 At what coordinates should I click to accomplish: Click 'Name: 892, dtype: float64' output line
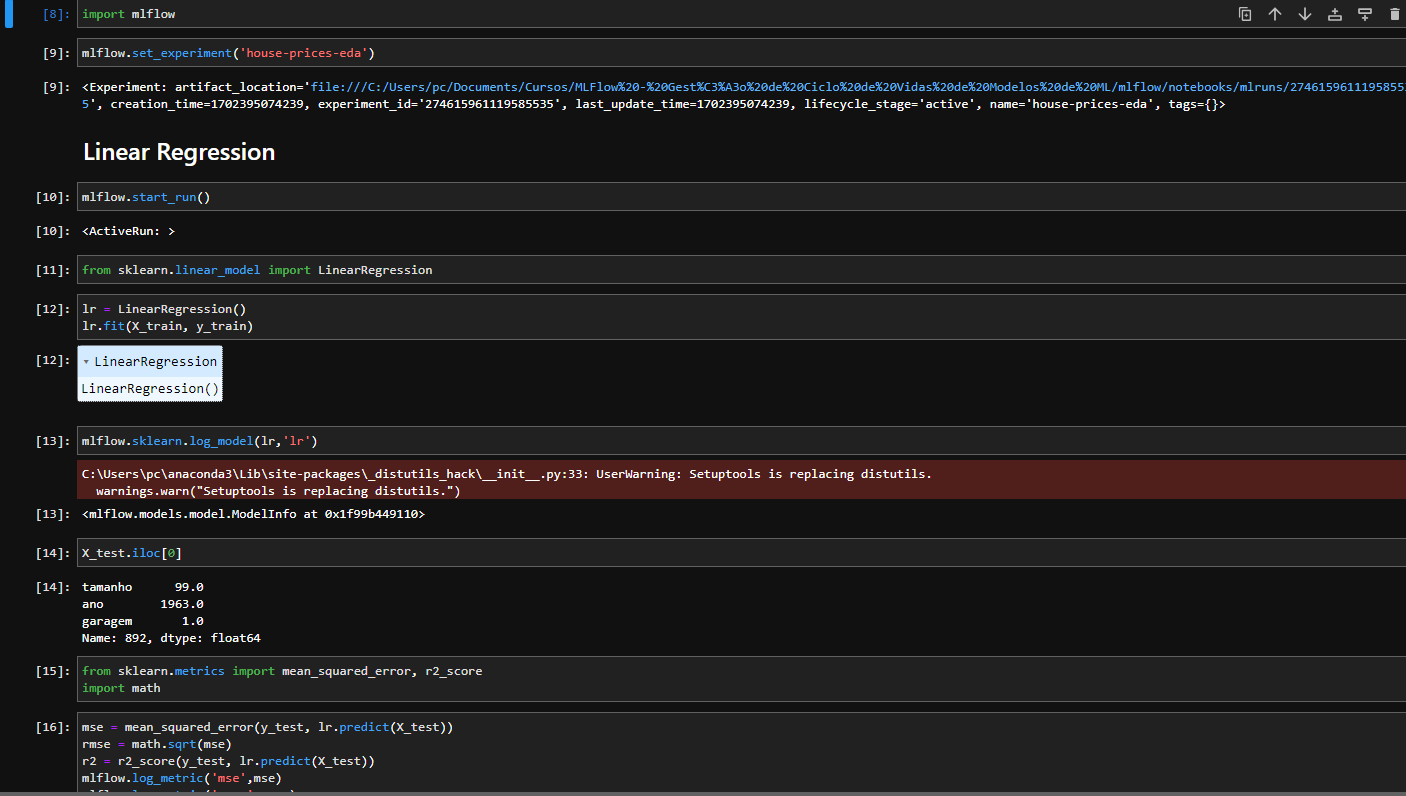tap(171, 638)
